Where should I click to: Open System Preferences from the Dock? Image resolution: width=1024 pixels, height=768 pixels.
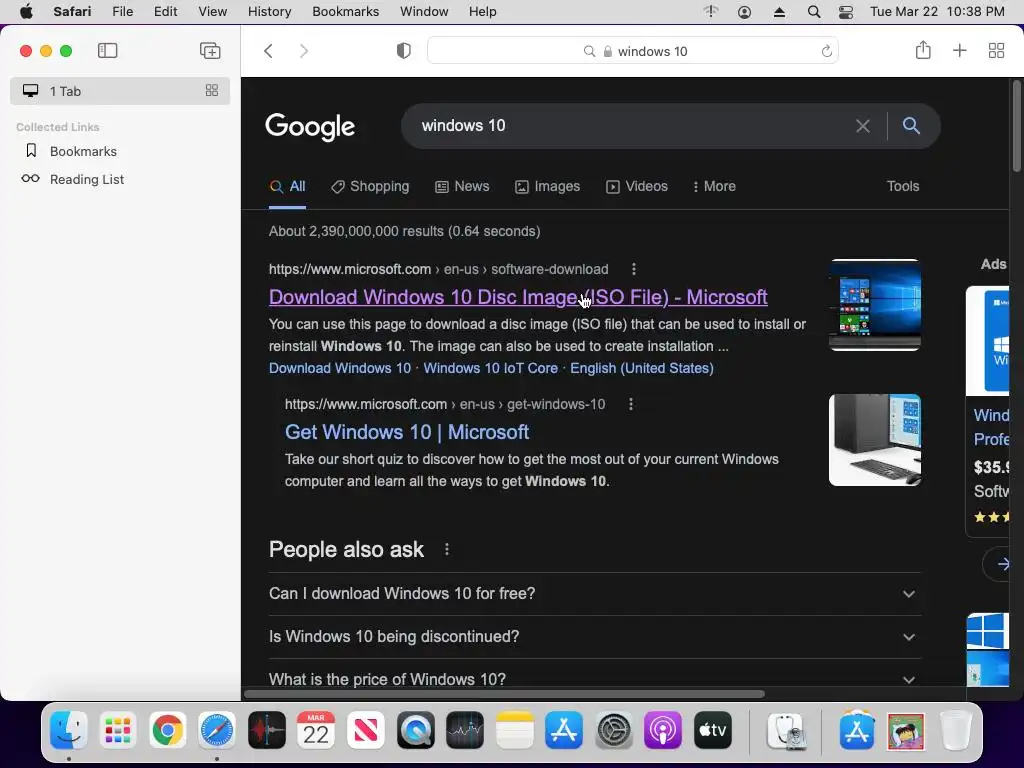coord(613,730)
